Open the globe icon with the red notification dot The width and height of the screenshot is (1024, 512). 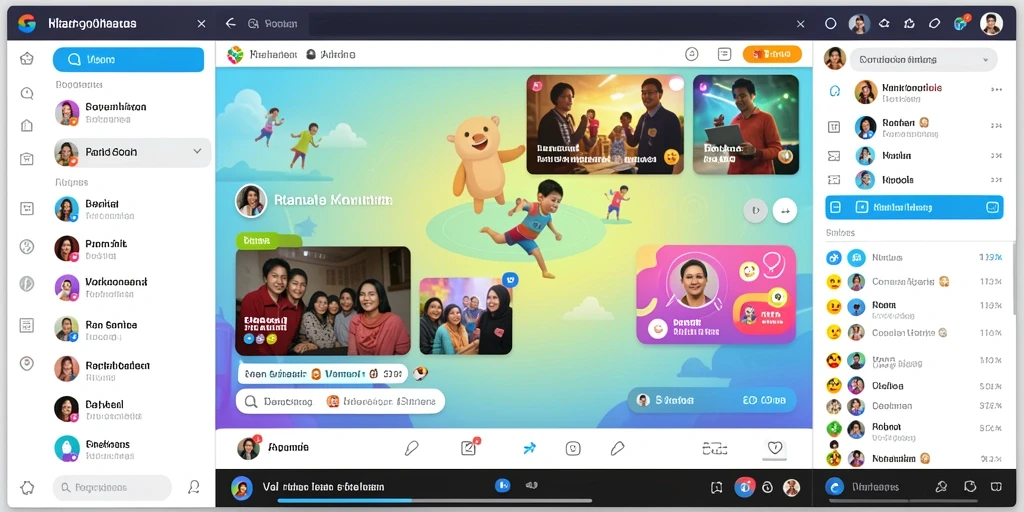point(961,24)
